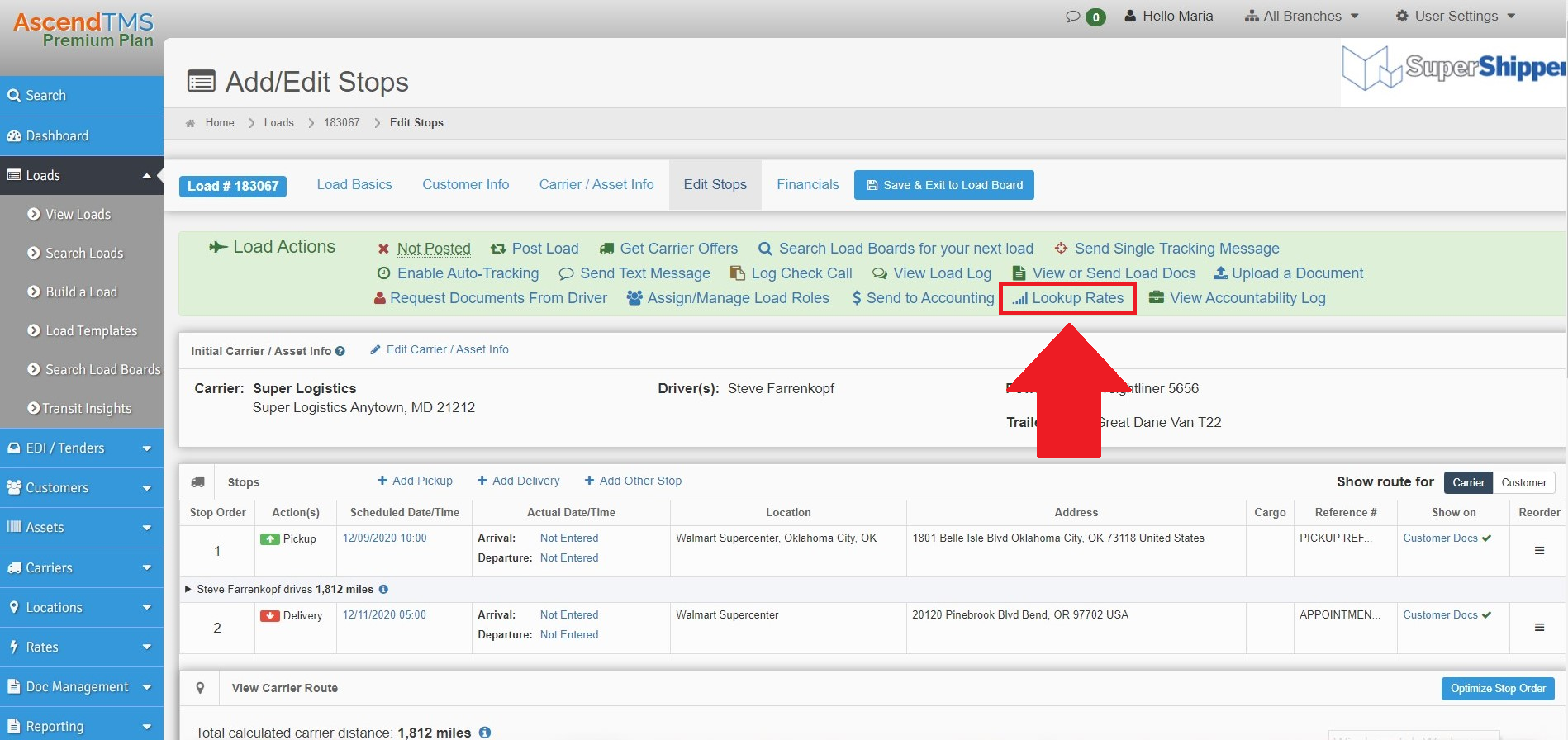Click the reorder handle icon for stop 1
Screen dimensions: 1568x740
click(x=1539, y=551)
